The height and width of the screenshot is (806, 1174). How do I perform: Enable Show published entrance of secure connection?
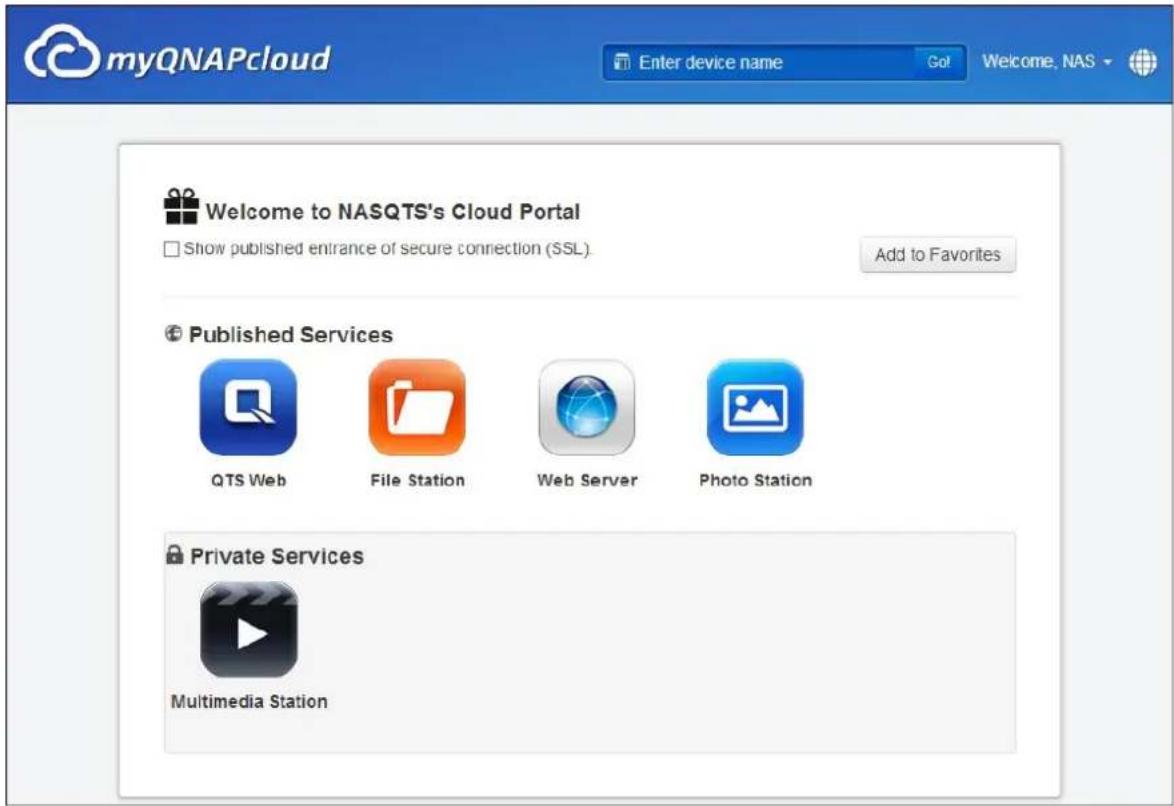[171, 249]
